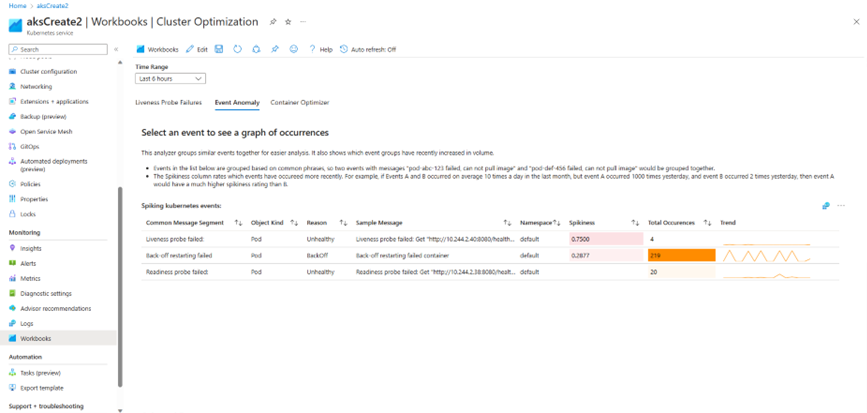
Task: Toggle Auto refresh: Off
Action: (x=368, y=49)
